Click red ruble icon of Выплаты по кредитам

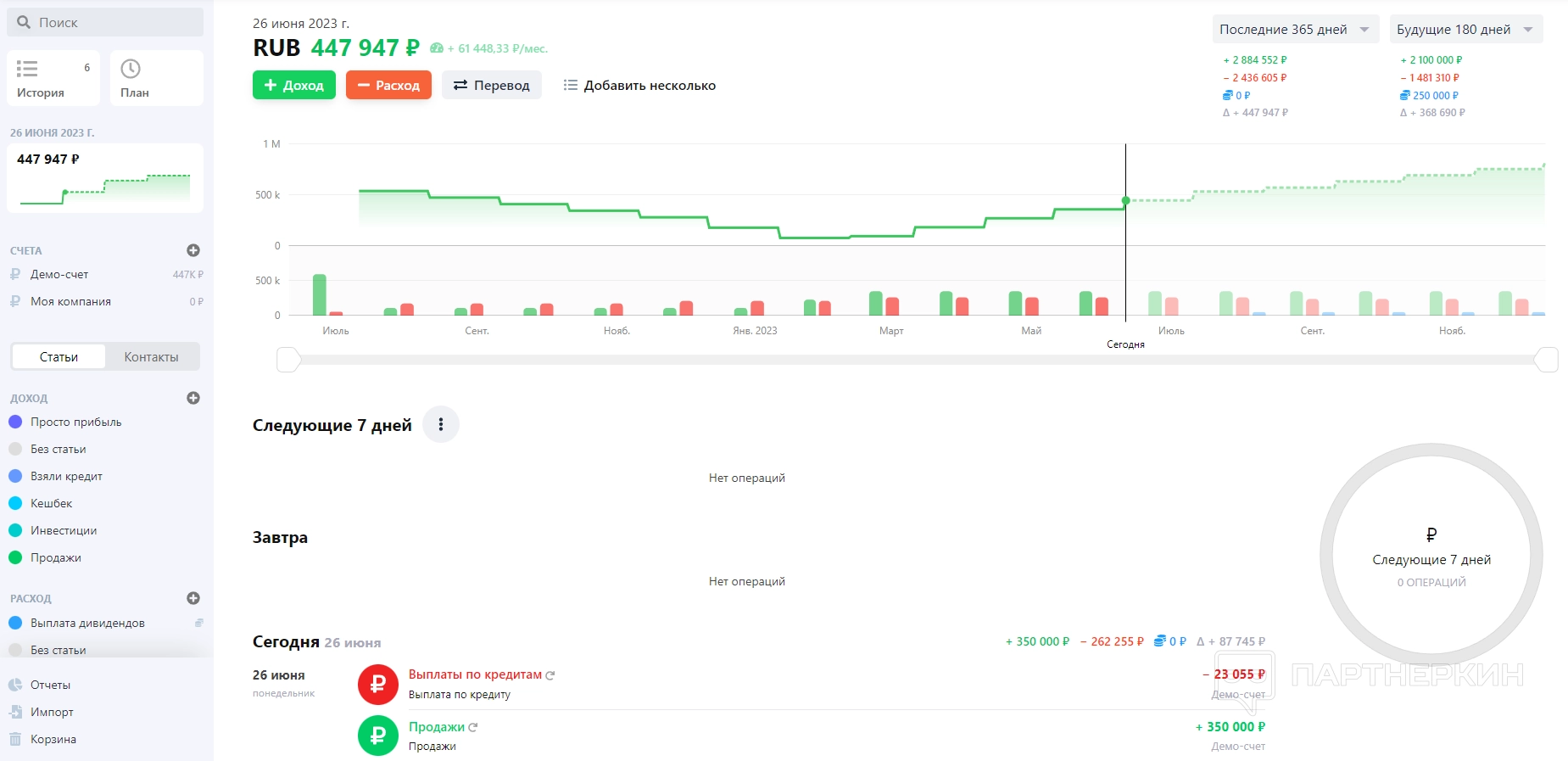click(x=378, y=684)
